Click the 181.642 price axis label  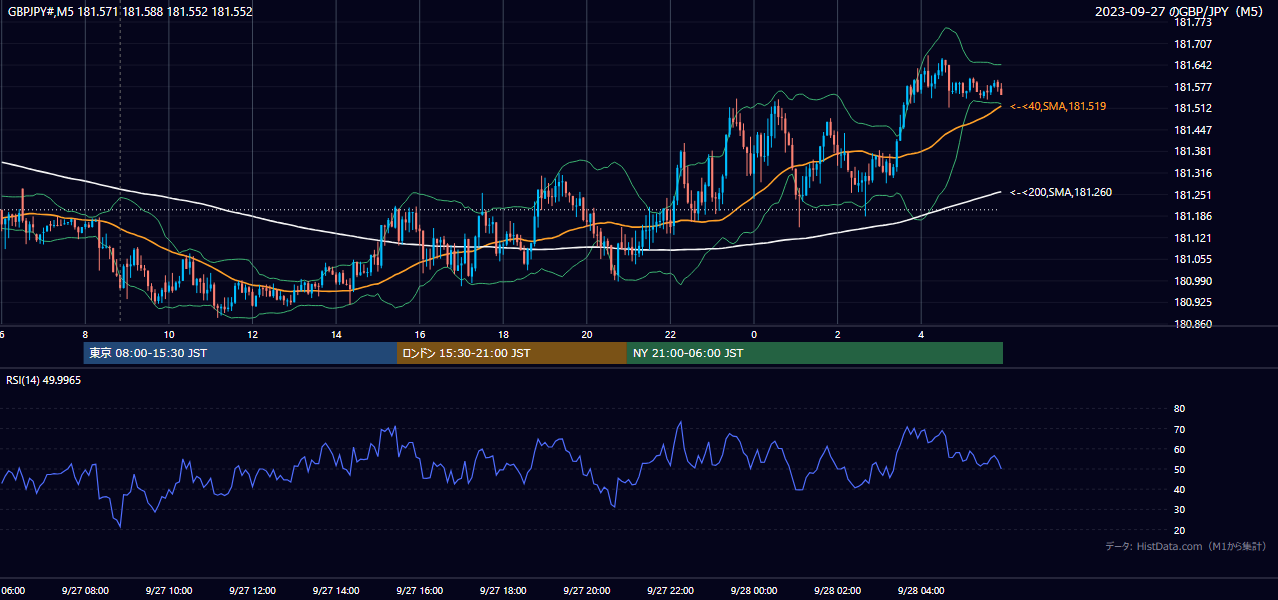pos(1193,66)
